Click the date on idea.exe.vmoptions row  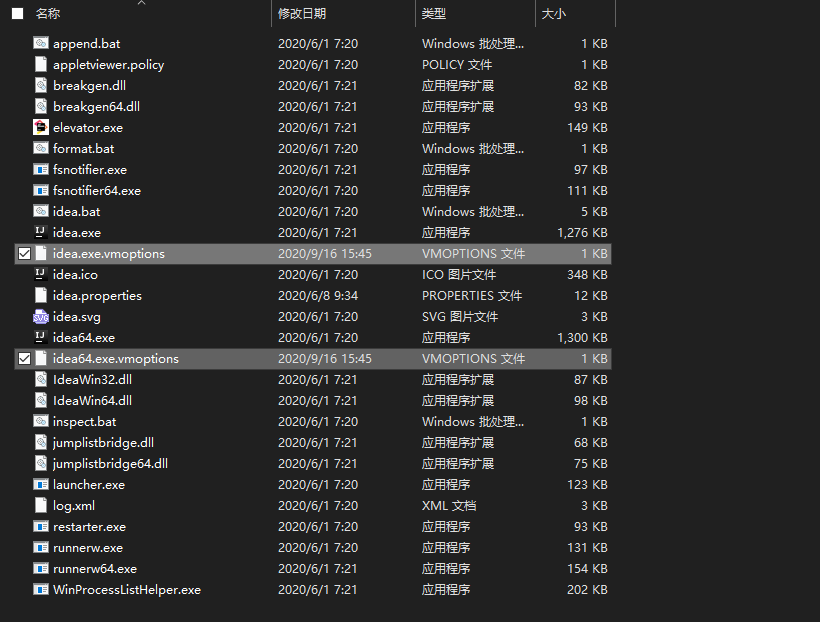pyautogui.click(x=325, y=254)
